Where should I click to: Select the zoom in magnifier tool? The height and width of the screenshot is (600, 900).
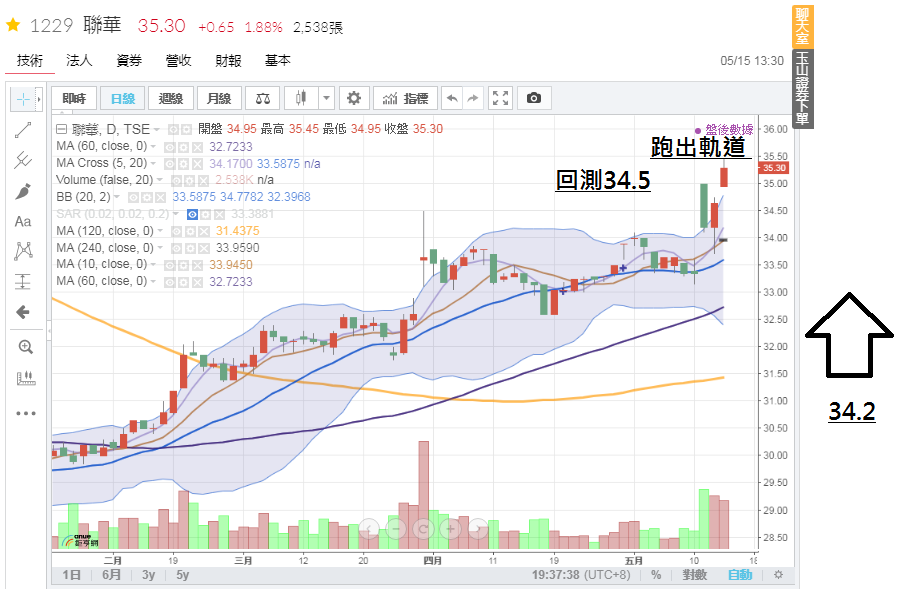(x=25, y=347)
